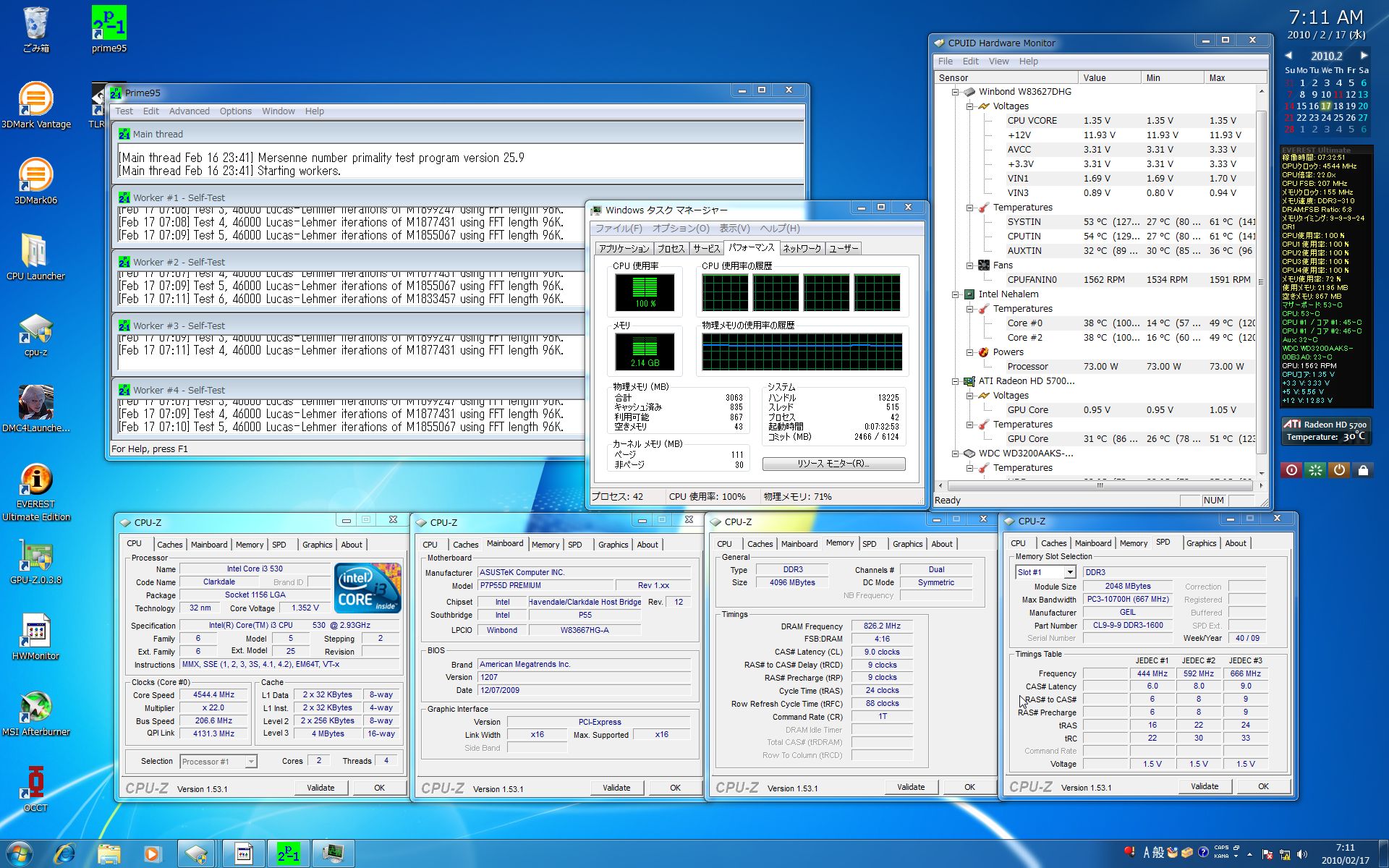Open the Internet Explorer taskbar icon
This screenshot has width=1389, height=868.
click(x=64, y=854)
